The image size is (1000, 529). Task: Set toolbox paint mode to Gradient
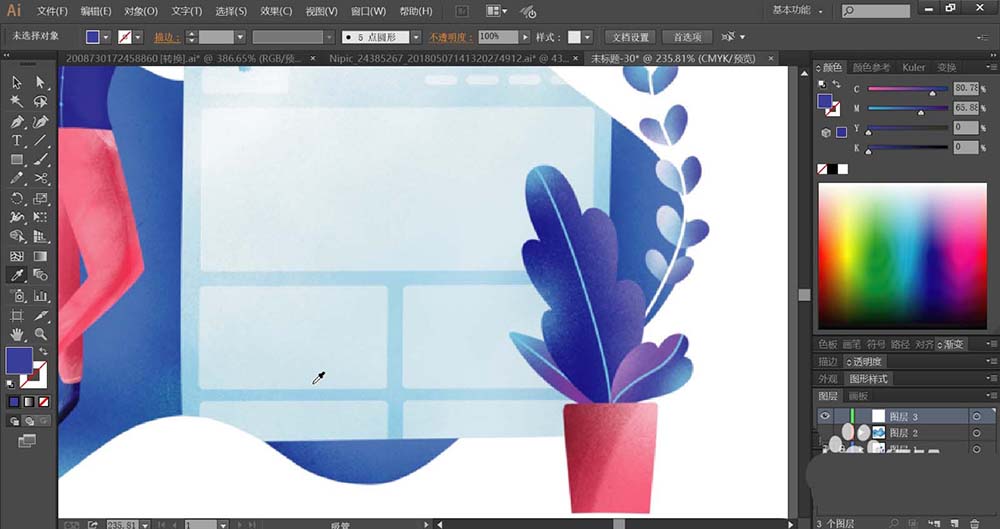tap(29, 402)
